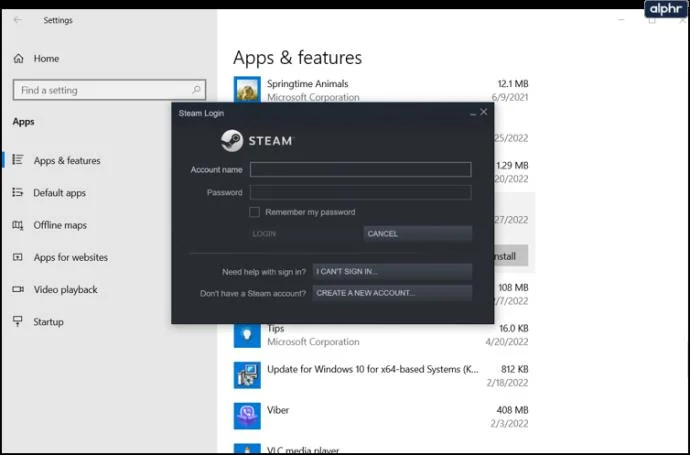Go to the Video playback page
Image resolution: width=690 pixels, height=455 pixels.
(x=65, y=290)
